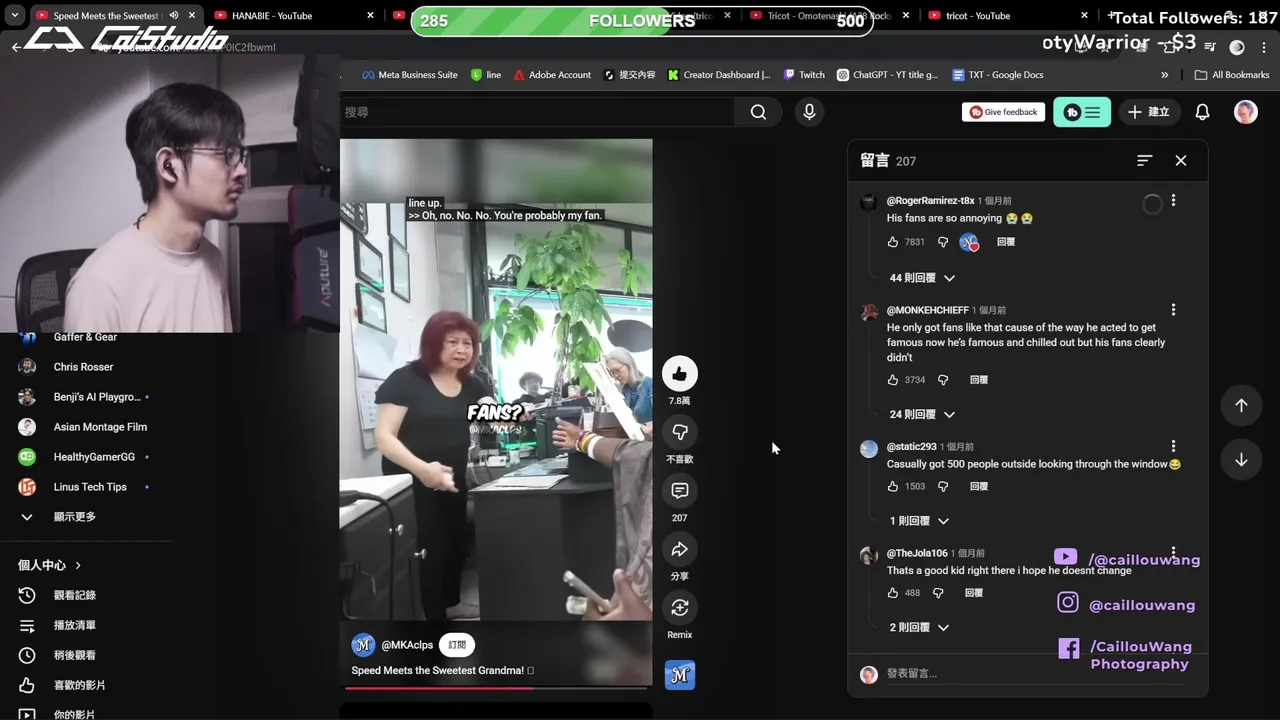Dislike the static293 comment
This screenshot has width=1280, height=720.
click(942, 487)
